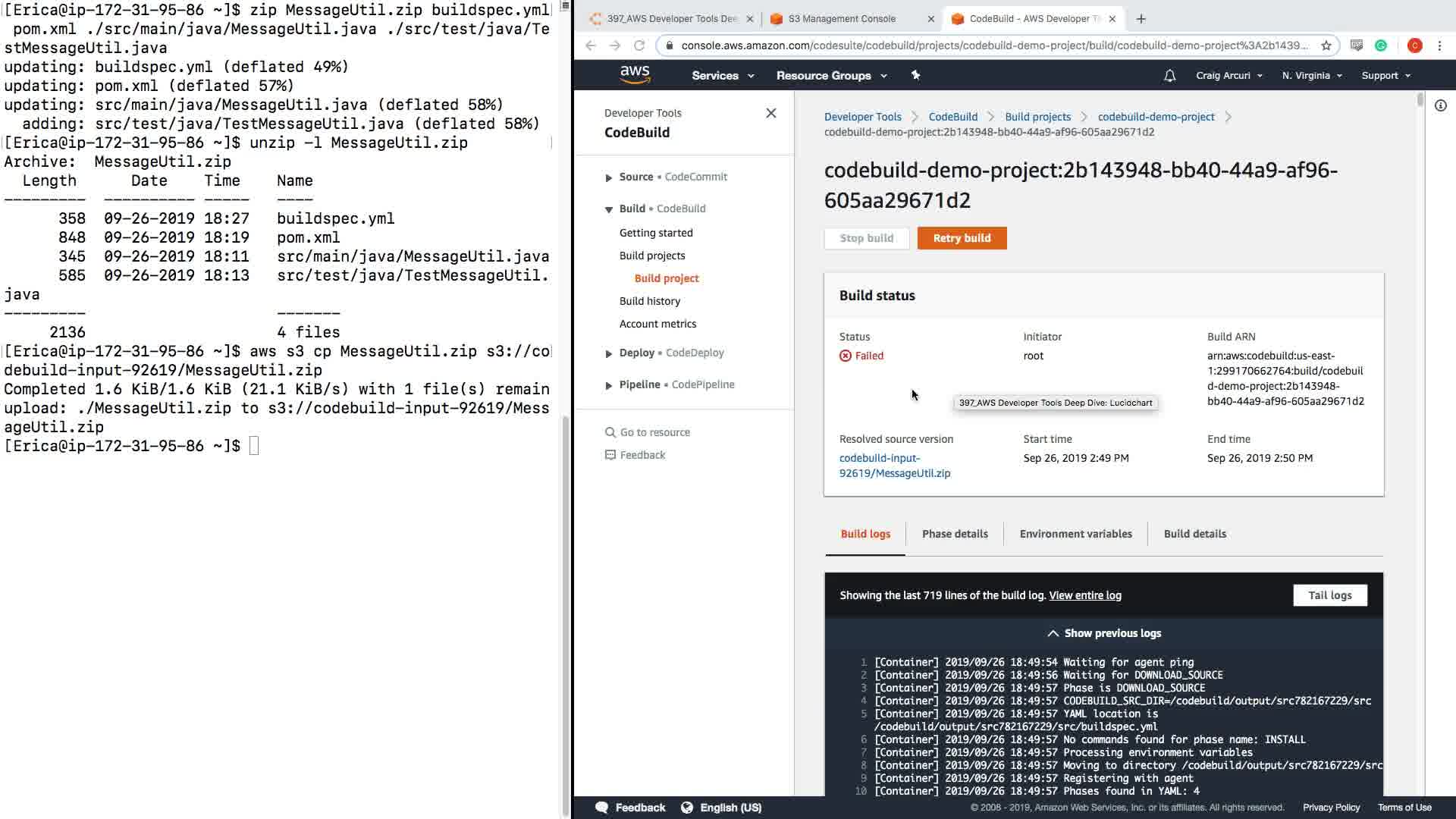The height and width of the screenshot is (819, 1456).
Task: Open the View entire log link
Action: pos(1084,595)
